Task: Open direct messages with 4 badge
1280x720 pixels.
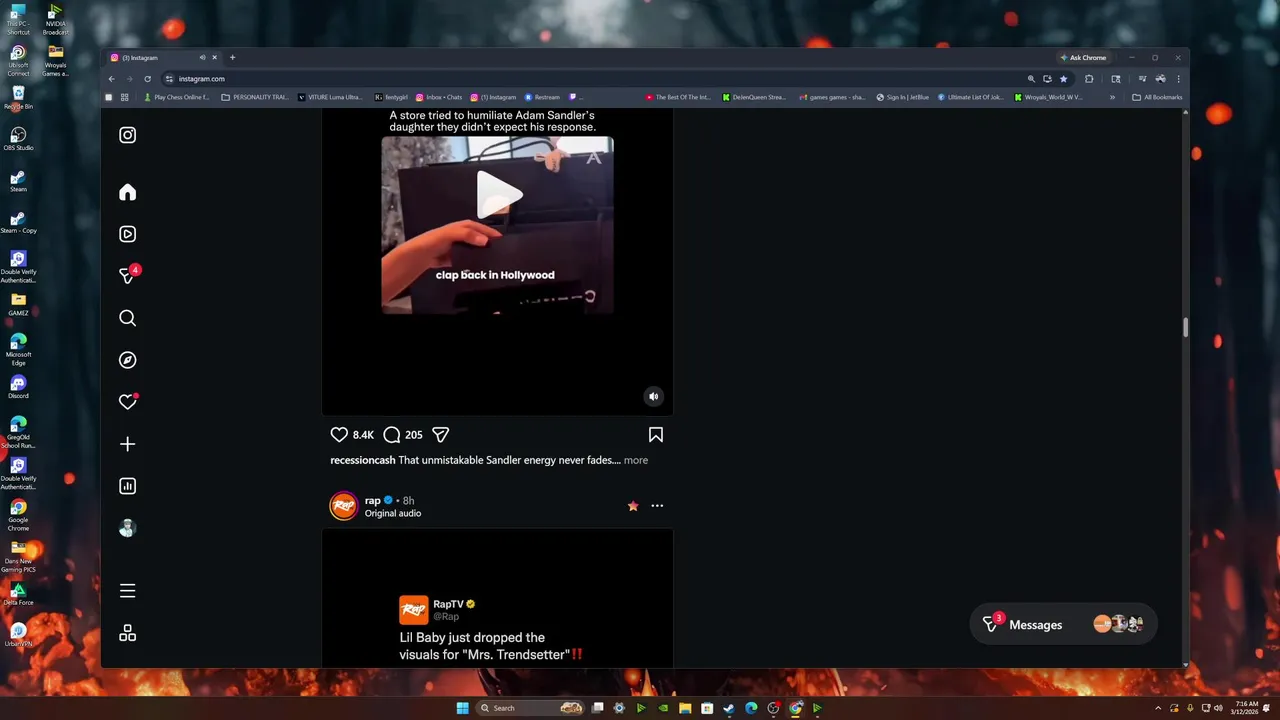Action: coord(128,275)
